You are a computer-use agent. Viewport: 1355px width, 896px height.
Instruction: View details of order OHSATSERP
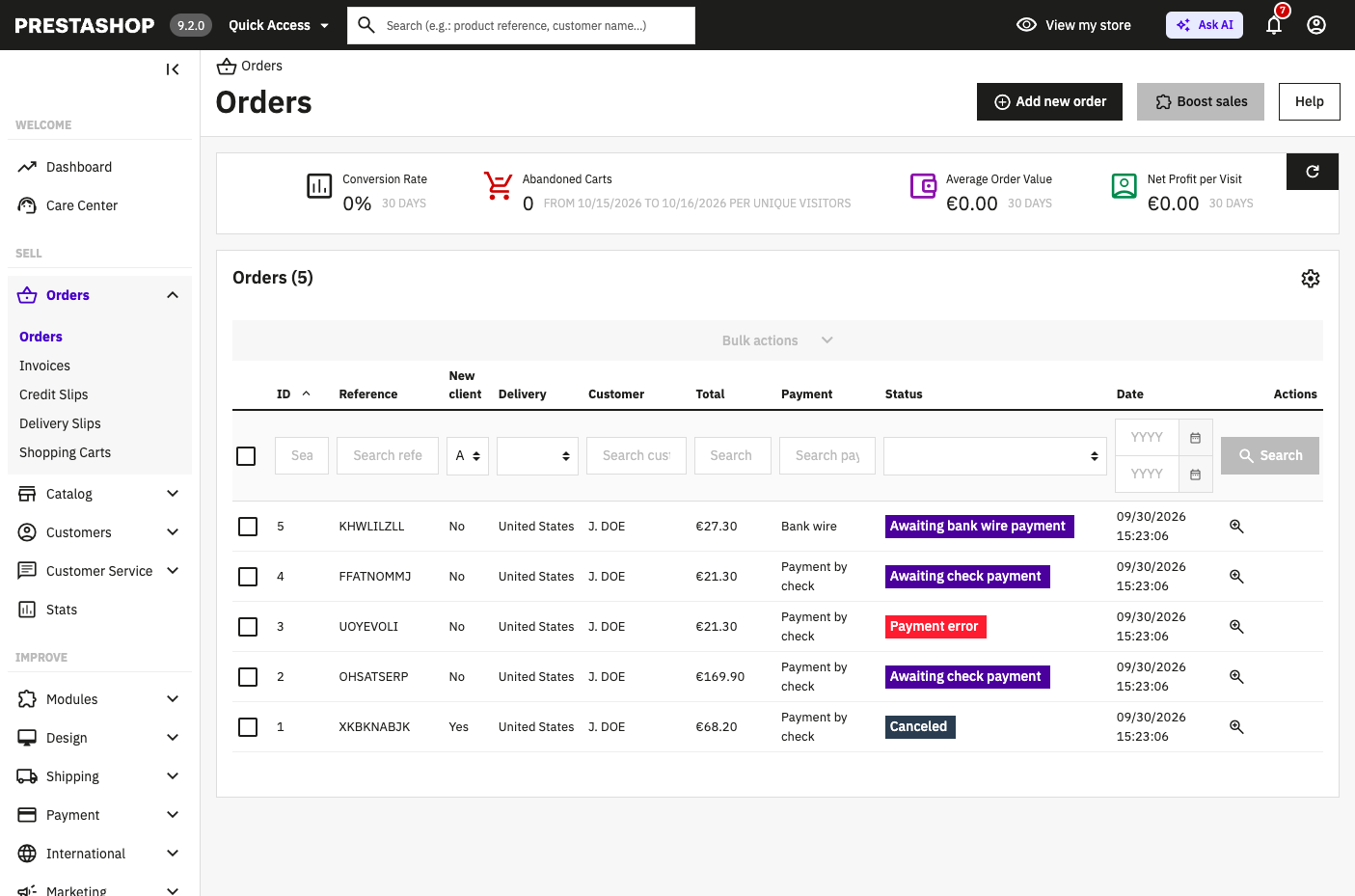[1236, 677]
